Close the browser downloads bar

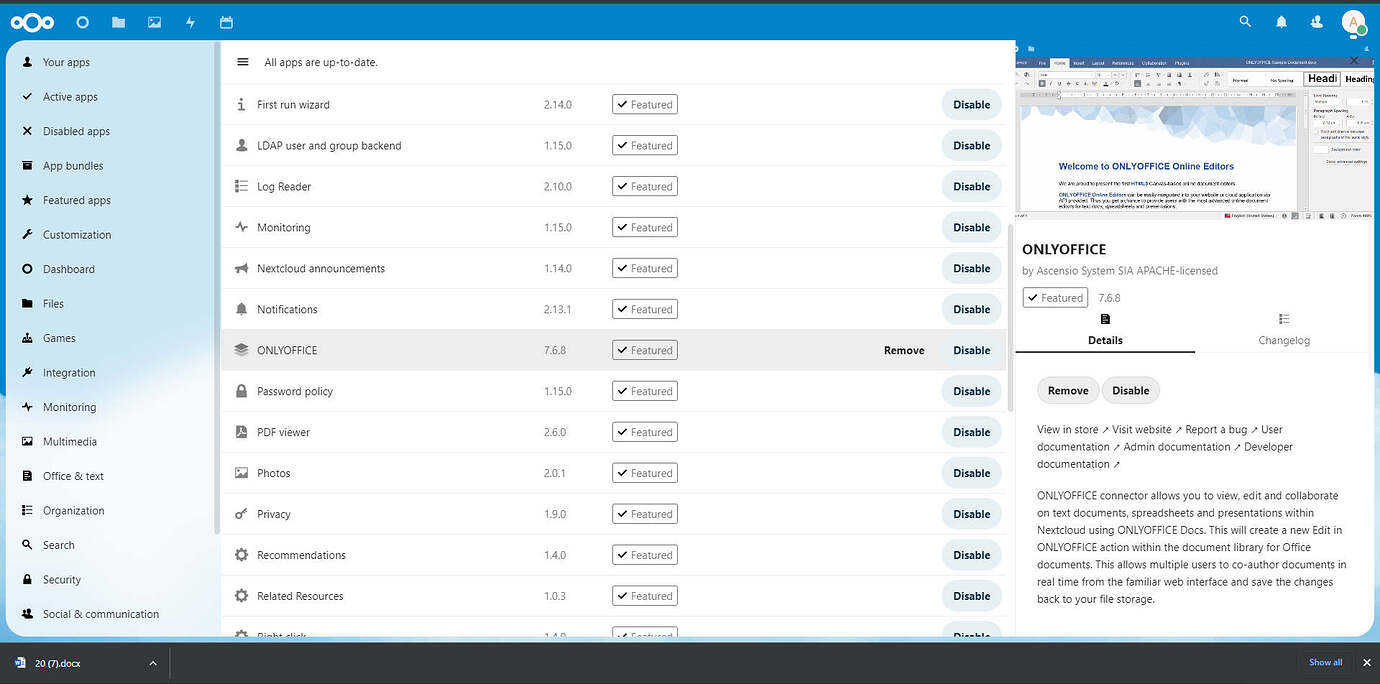(x=1367, y=663)
